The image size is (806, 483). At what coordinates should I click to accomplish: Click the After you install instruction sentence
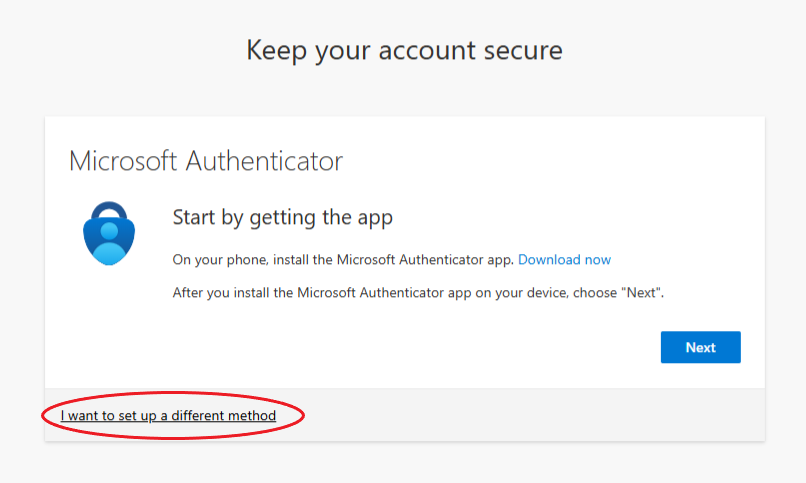[x=418, y=292]
